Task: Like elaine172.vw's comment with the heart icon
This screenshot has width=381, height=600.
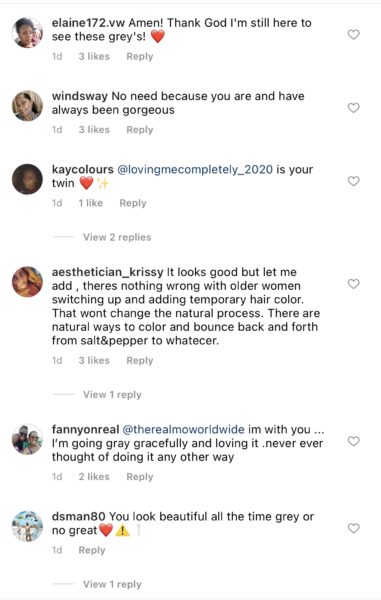Action: tap(353, 34)
